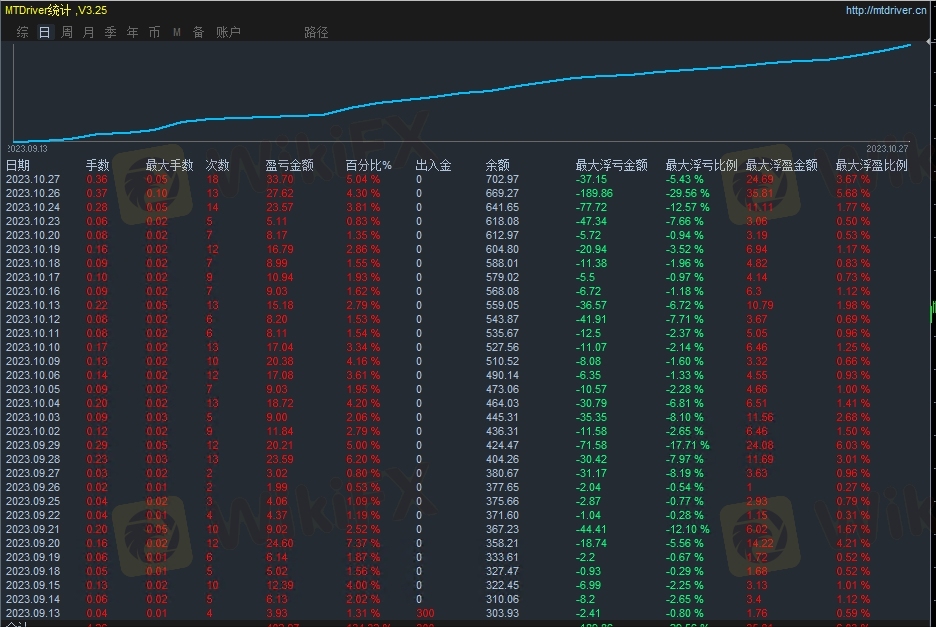Select the 2023.10.26 row date
The height and width of the screenshot is (627, 936).
coord(33,193)
